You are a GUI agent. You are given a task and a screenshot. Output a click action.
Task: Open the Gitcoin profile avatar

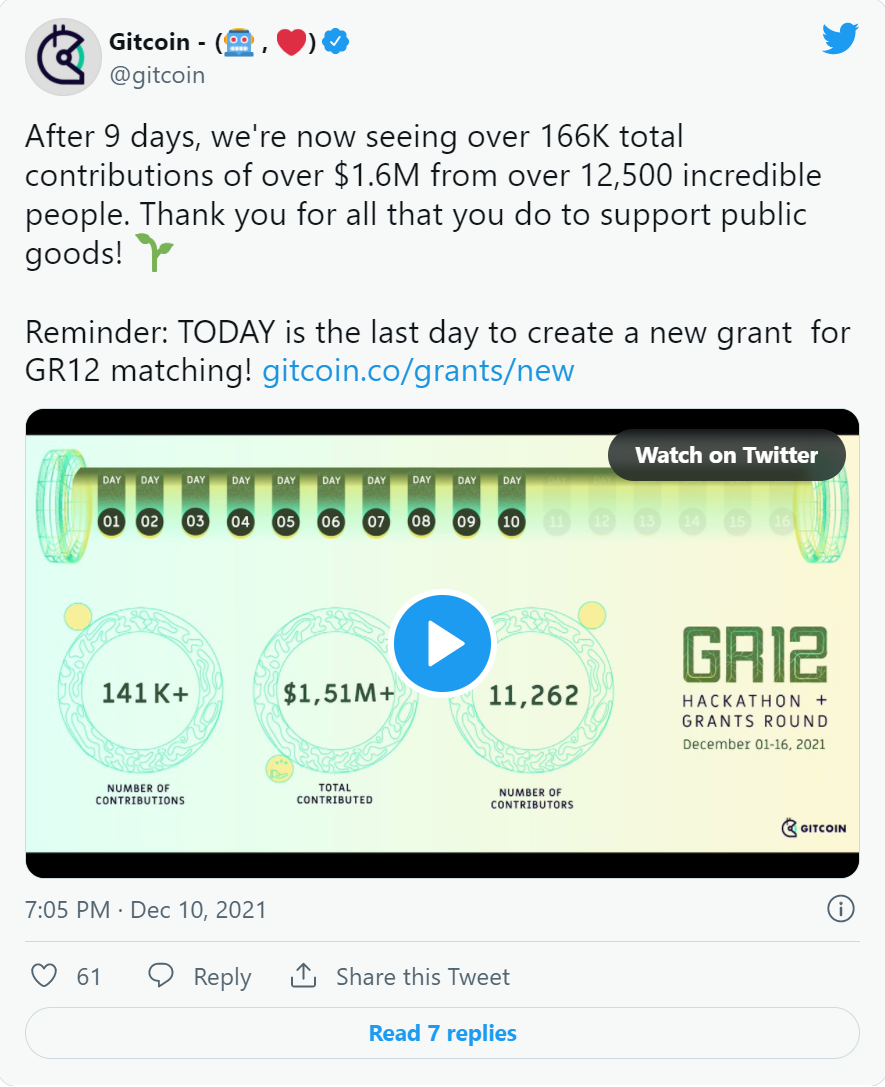point(64,57)
